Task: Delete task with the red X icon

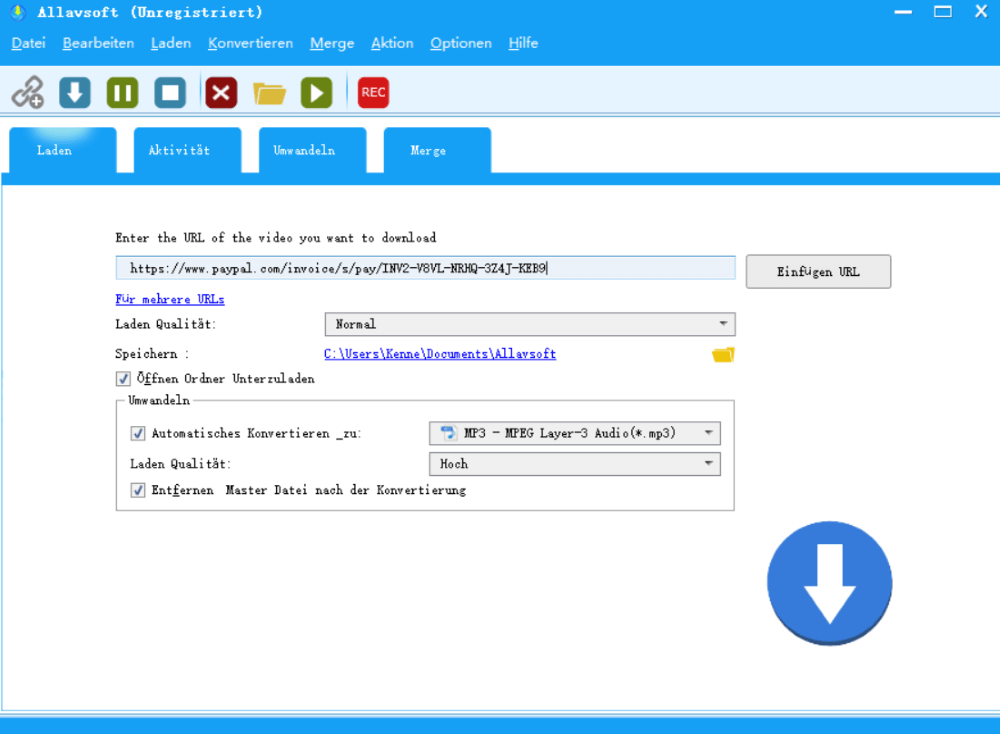Action: click(x=221, y=92)
